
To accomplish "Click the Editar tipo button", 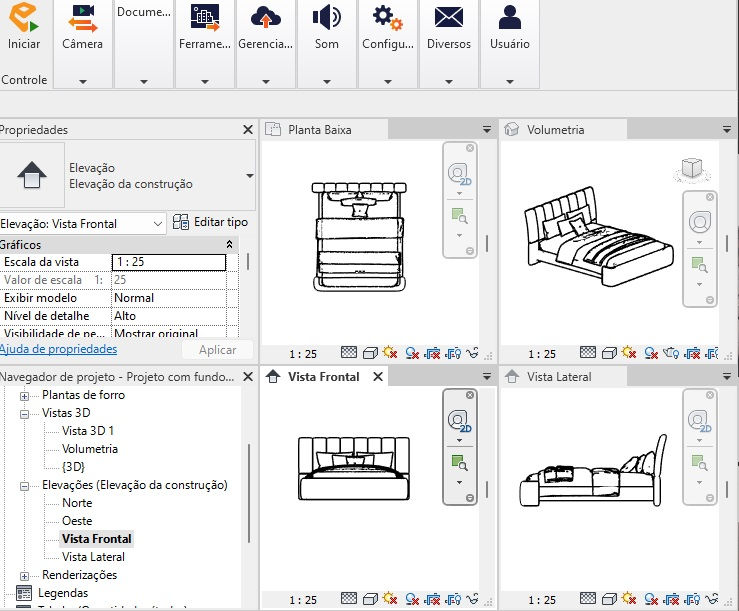I will (x=210, y=222).
